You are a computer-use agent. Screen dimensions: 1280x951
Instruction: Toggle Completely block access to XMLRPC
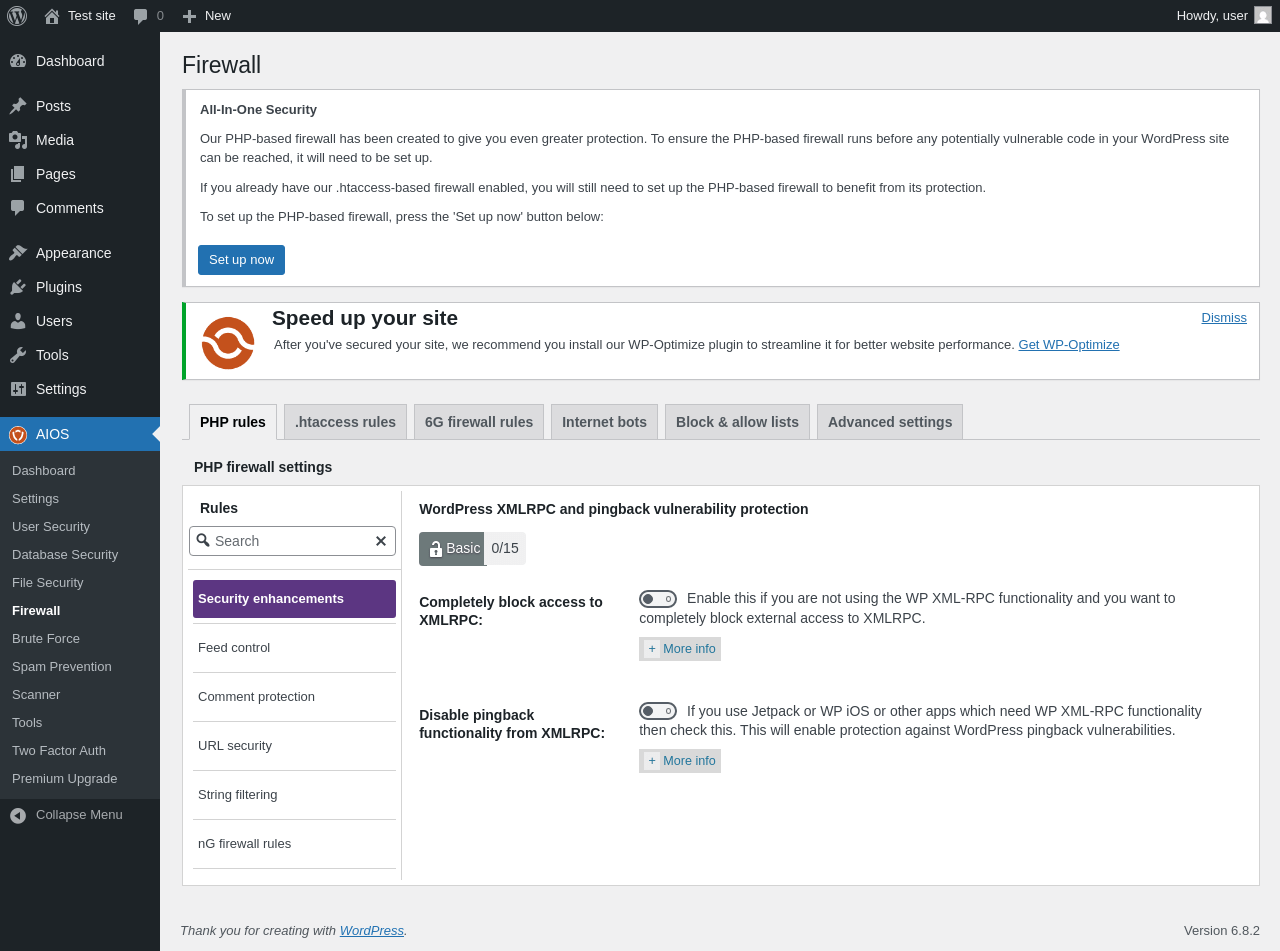658,599
